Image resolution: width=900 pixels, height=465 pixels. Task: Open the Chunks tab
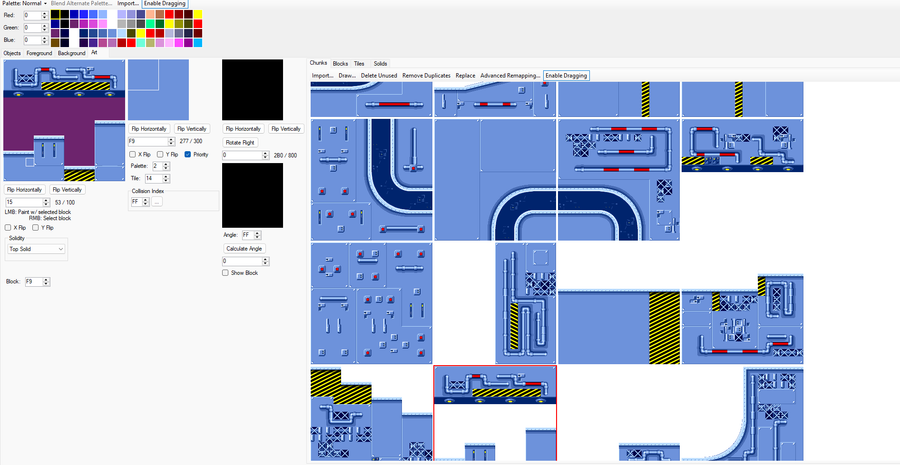pos(319,63)
